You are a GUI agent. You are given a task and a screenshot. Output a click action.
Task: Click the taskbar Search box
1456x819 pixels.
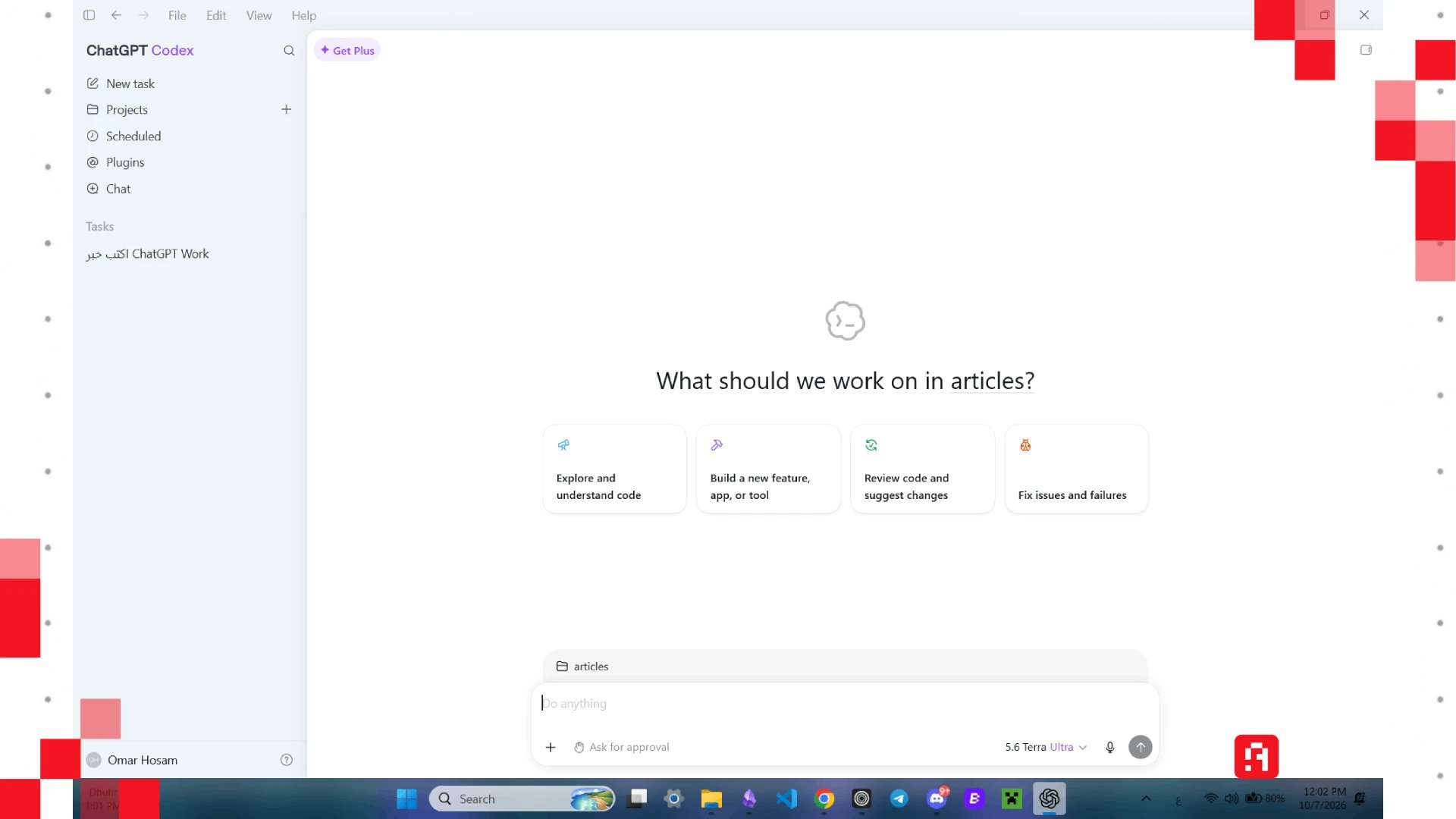(x=522, y=799)
